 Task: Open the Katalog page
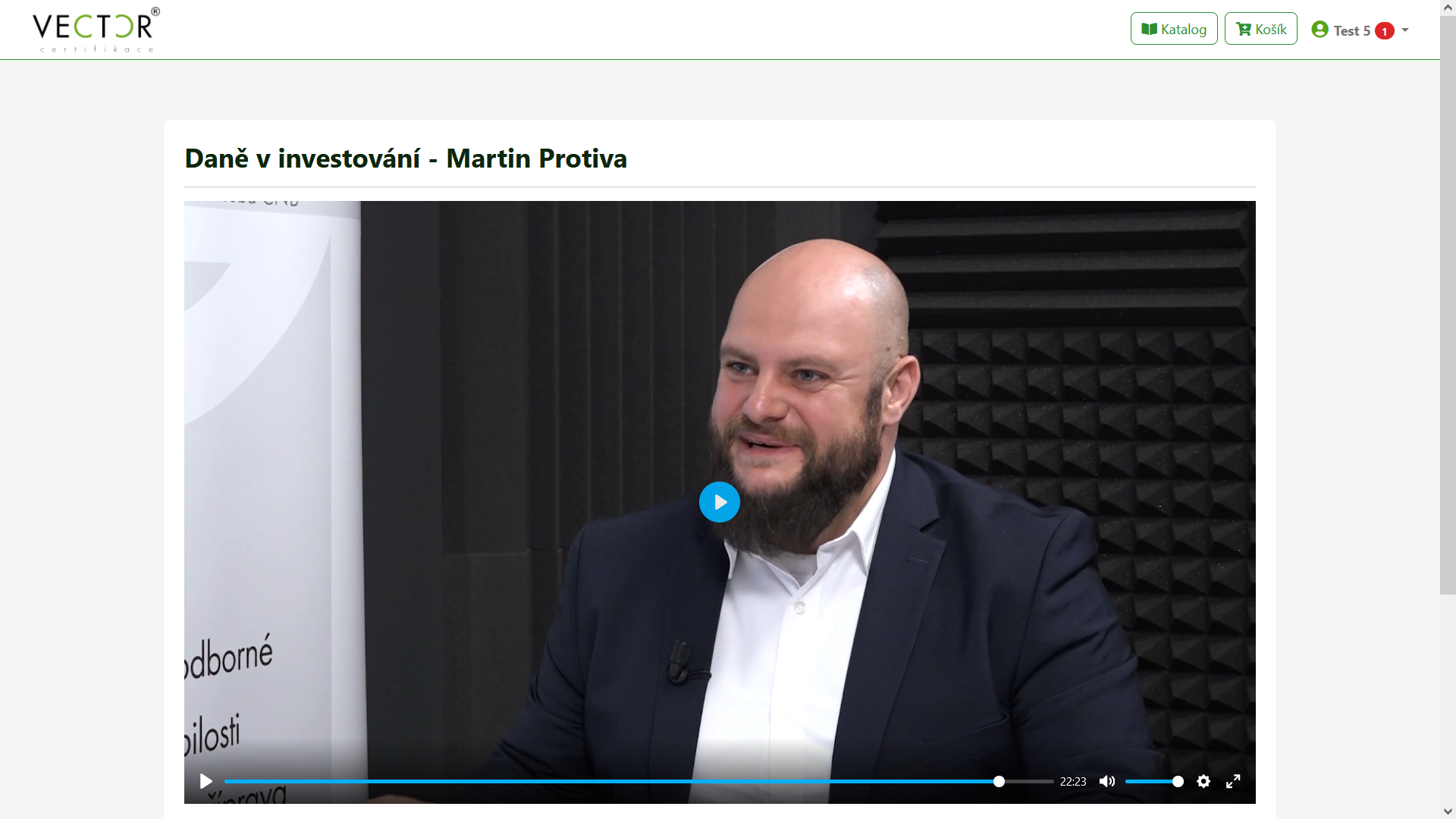point(1174,29)
